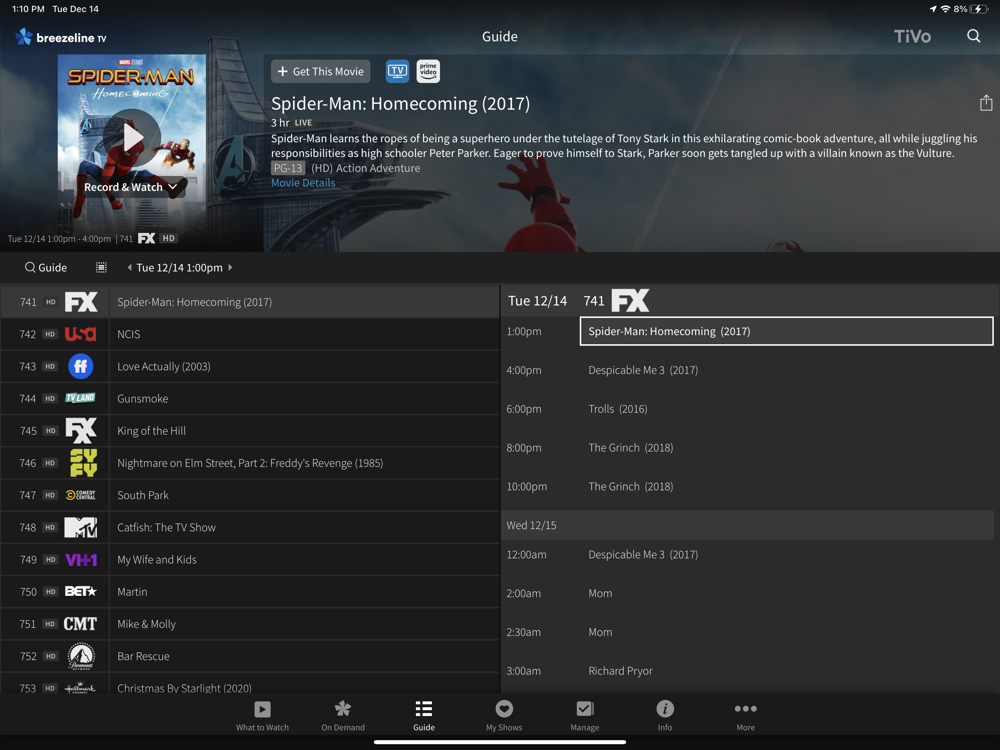Select Love Actually (2003) program
Screen dimensions: 1000x750
[304, 366]
